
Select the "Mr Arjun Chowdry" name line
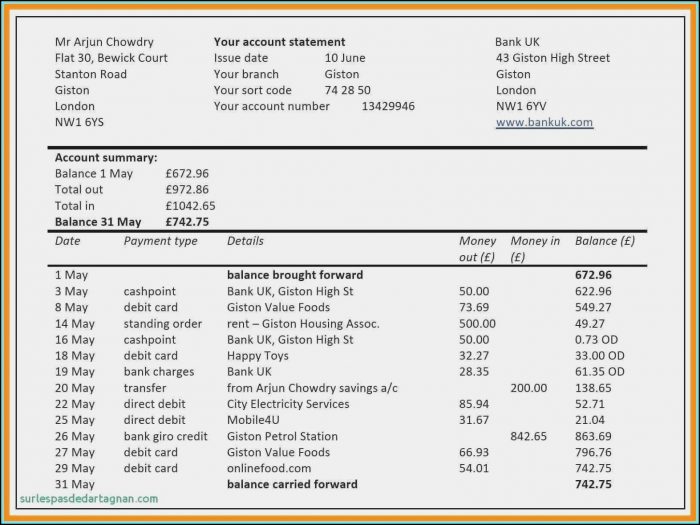[x=104, y=42]
